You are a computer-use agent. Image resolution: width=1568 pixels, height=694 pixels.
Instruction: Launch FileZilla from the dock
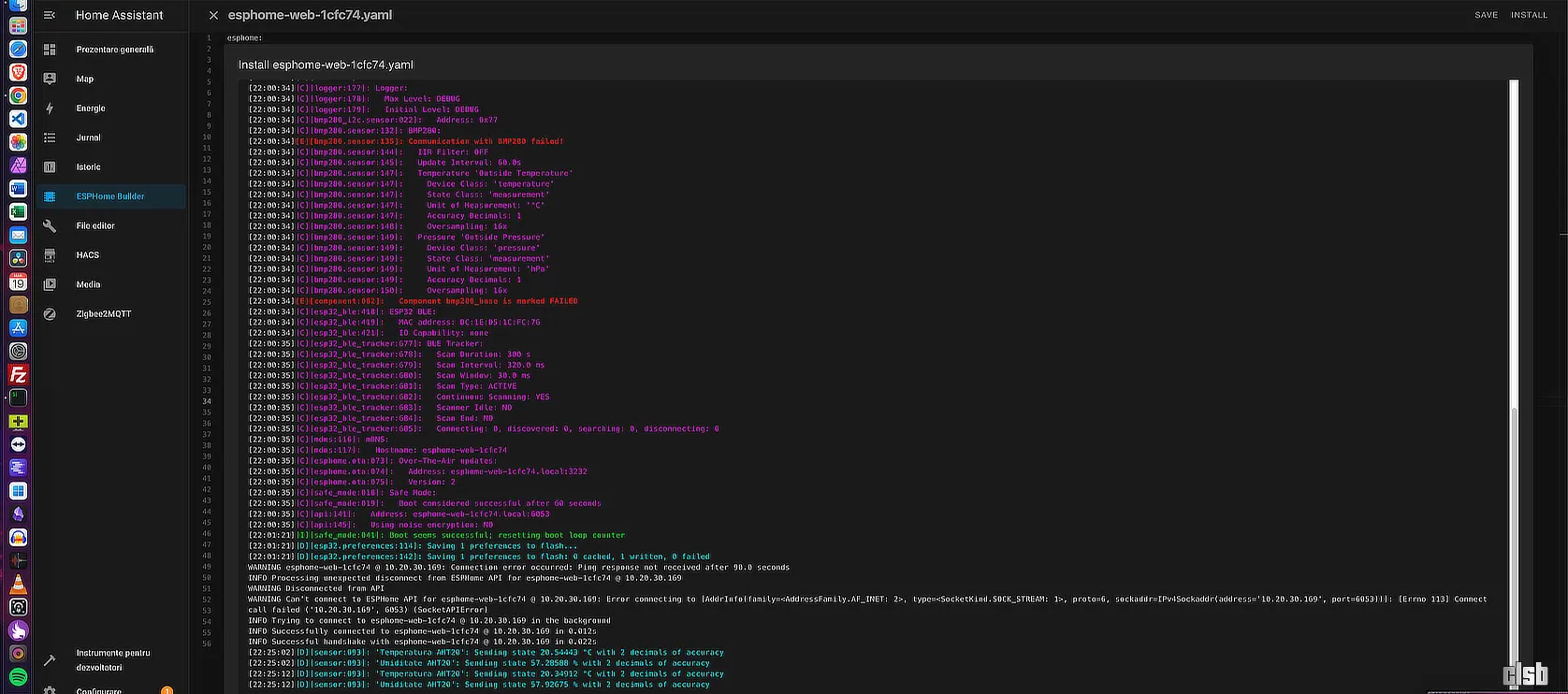pyautogui.click(x=18, y=375)
